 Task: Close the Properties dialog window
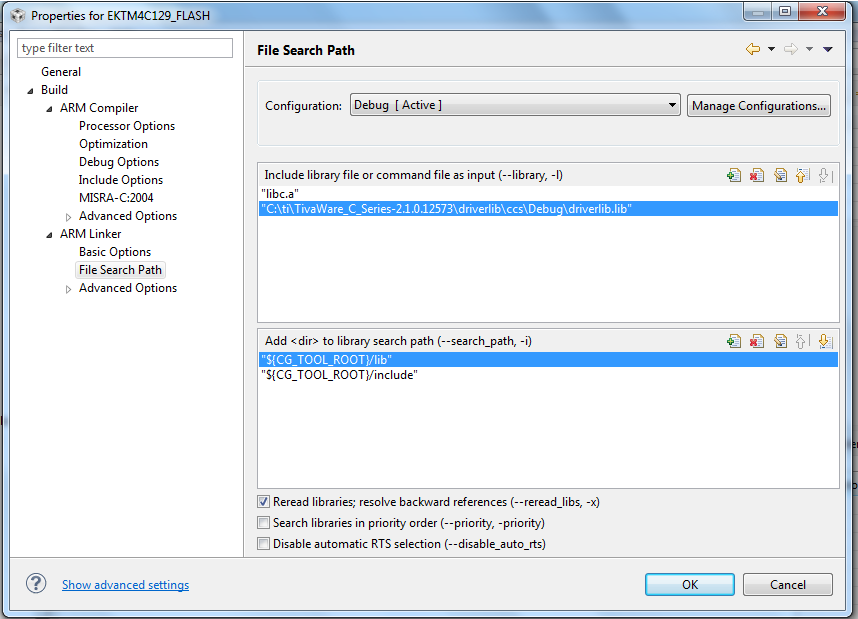tap(822, 11)
